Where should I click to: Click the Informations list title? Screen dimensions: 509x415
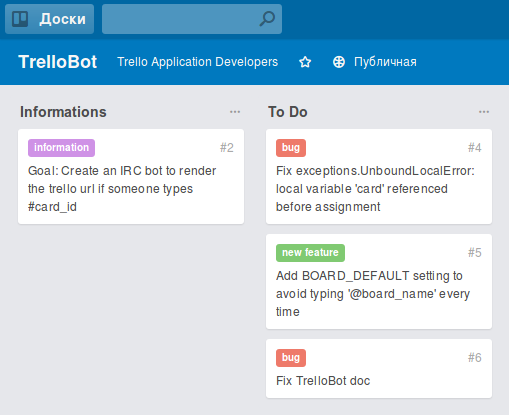coord(63,112)
